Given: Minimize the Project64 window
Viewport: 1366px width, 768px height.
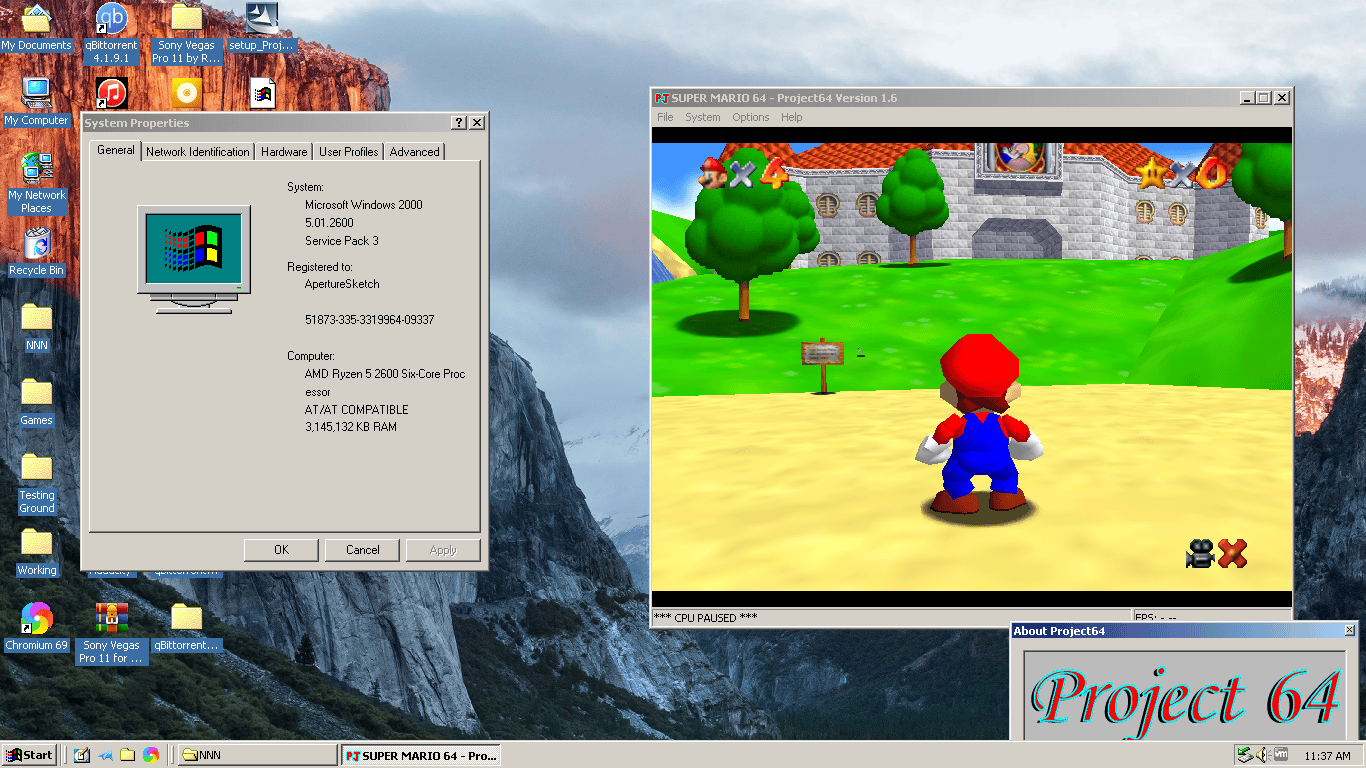Looking at the screenshot, I should [1247, 98].
